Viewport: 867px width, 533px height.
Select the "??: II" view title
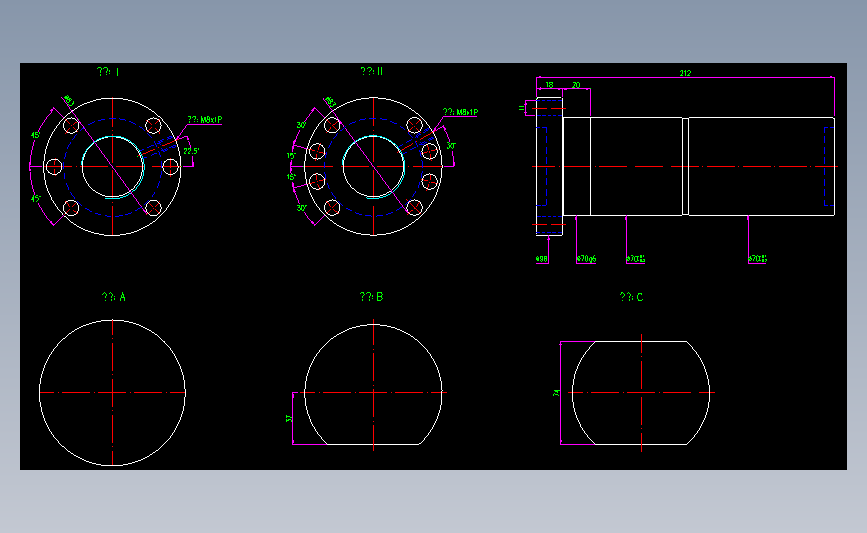coord(372,71)
